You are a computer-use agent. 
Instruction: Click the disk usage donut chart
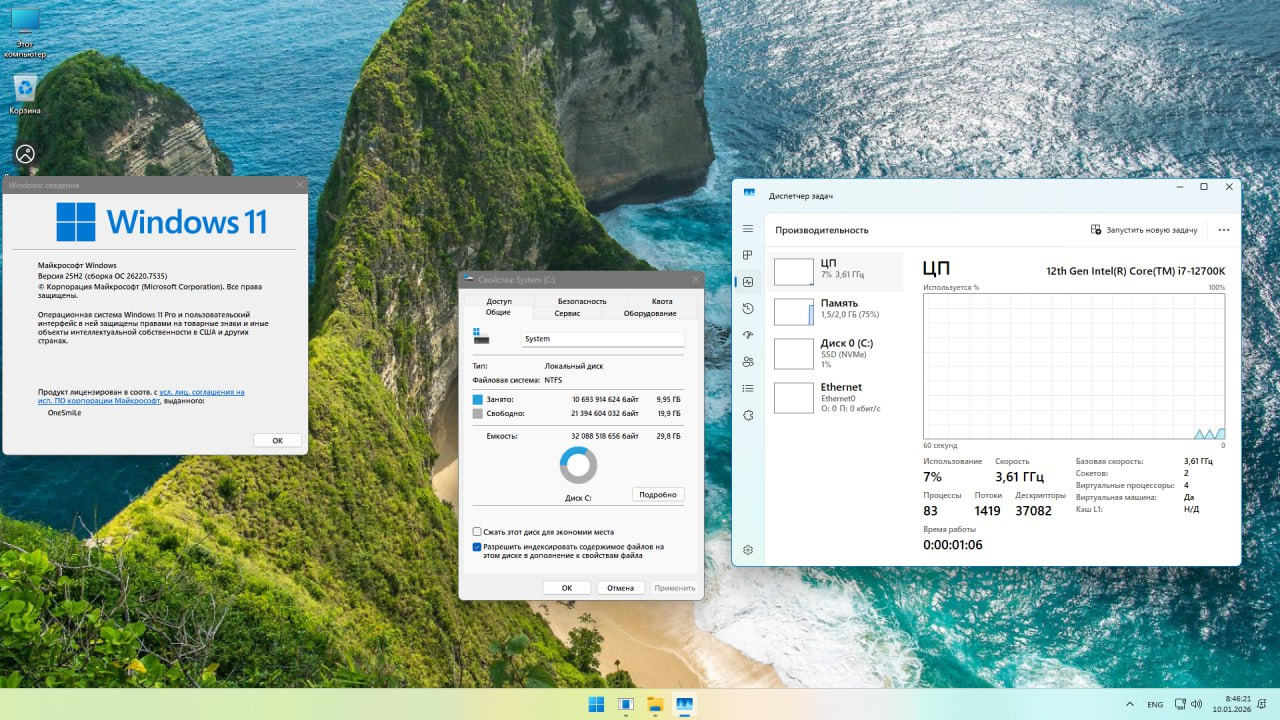[578, 465]
